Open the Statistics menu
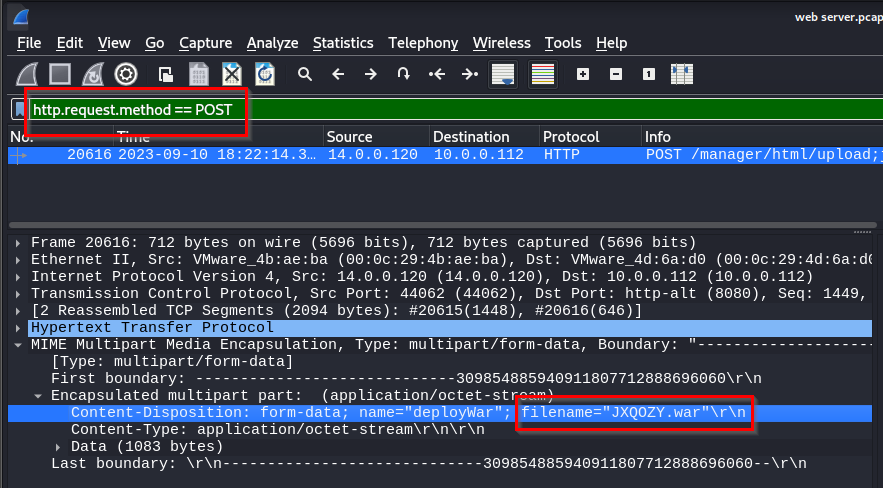Image resolution: width=883 pixels, height=488 pixels. point(342,43)
